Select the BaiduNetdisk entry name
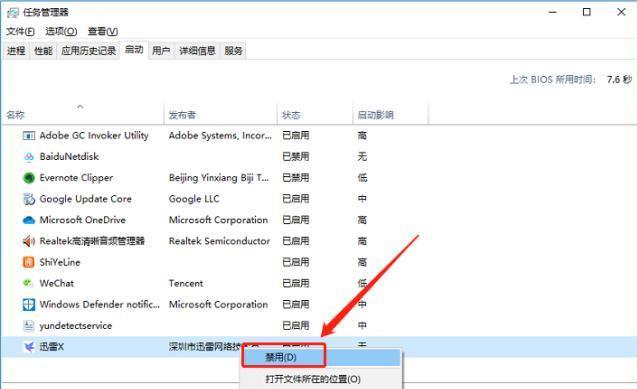The height and width of the screenshot is (389, 637). point(69,157)
